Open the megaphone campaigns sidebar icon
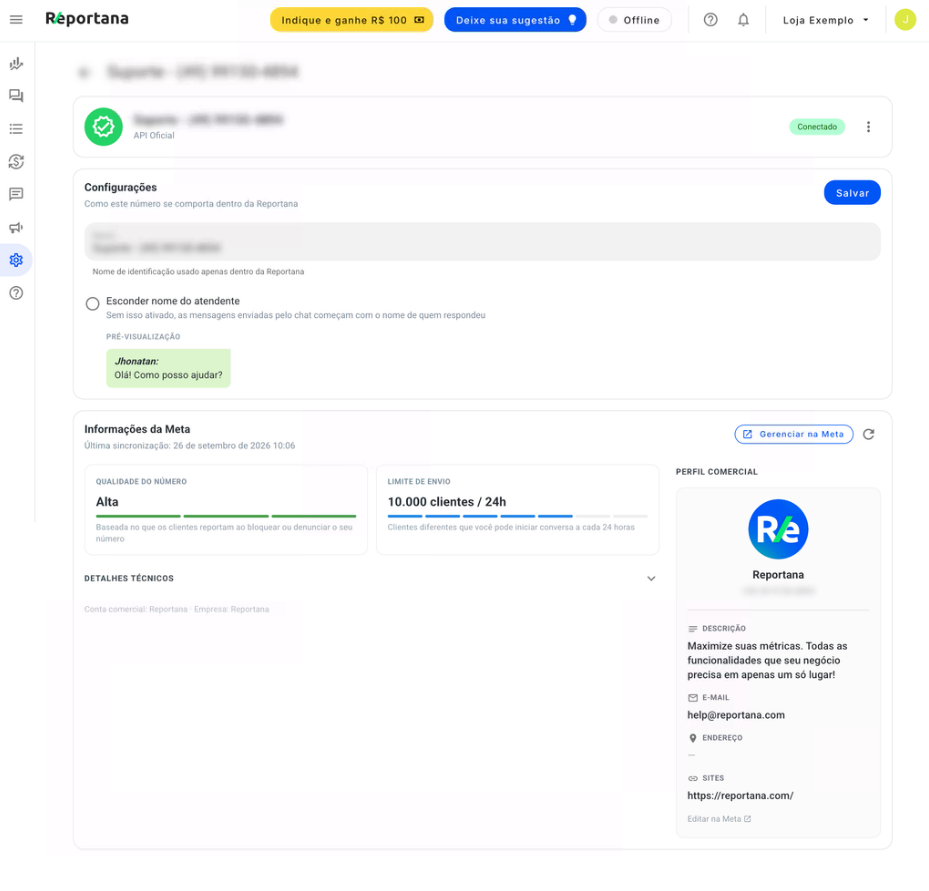 (16, 227)
